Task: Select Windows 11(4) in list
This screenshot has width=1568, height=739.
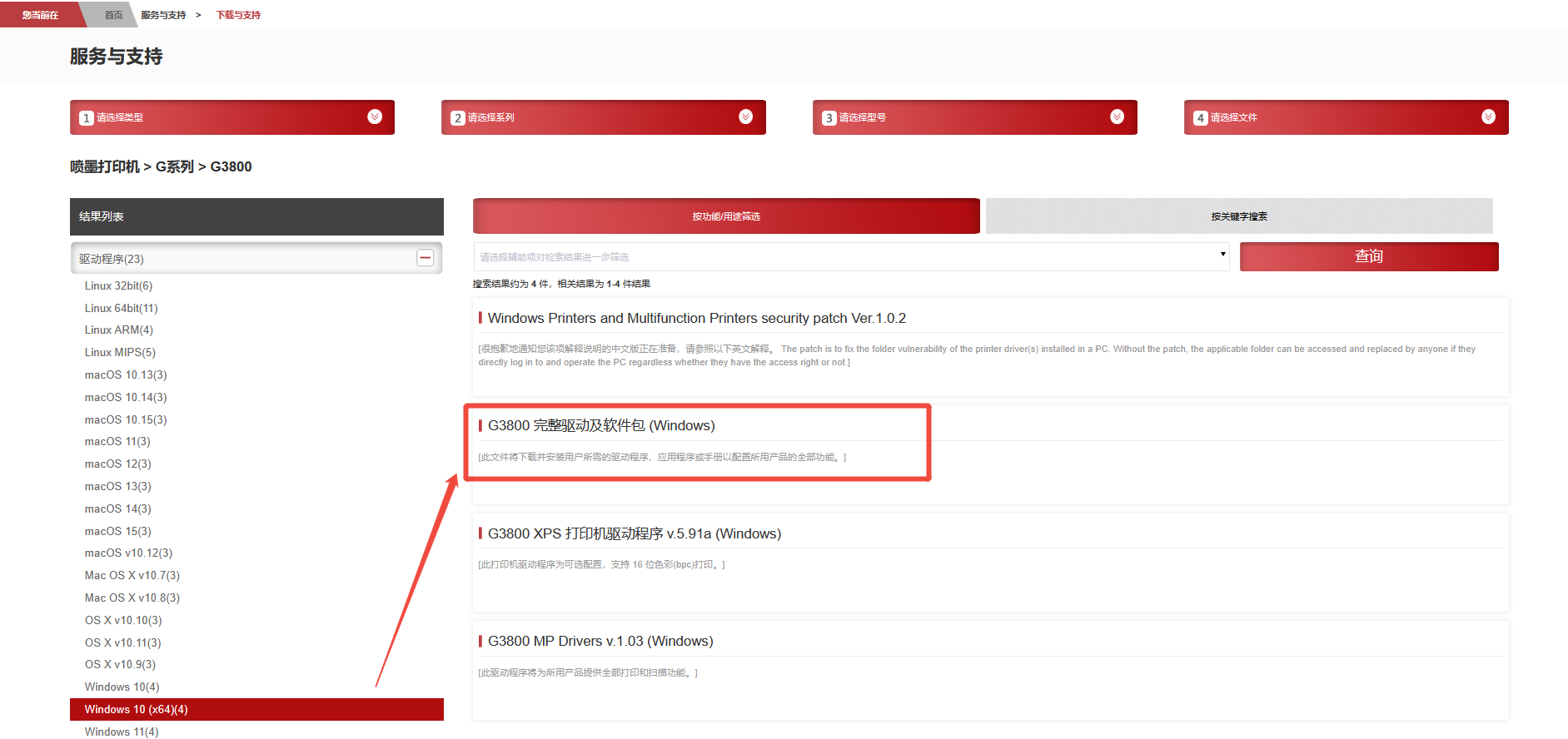Action: tap(121, 732)
